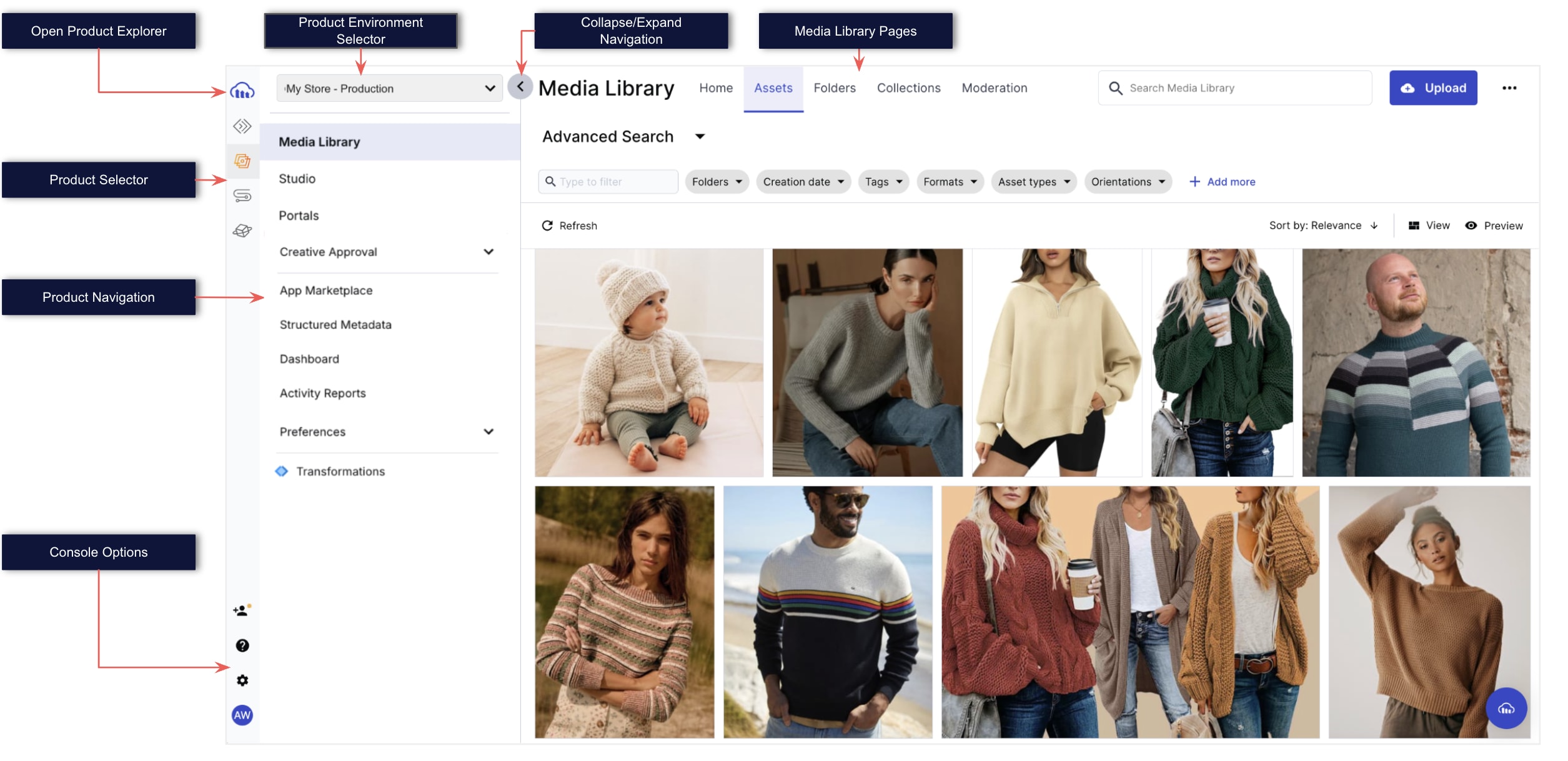The height and width of the screenshot is (761, 1568).
Task: Click the blue Upload button
Action: pos(1432,88)
